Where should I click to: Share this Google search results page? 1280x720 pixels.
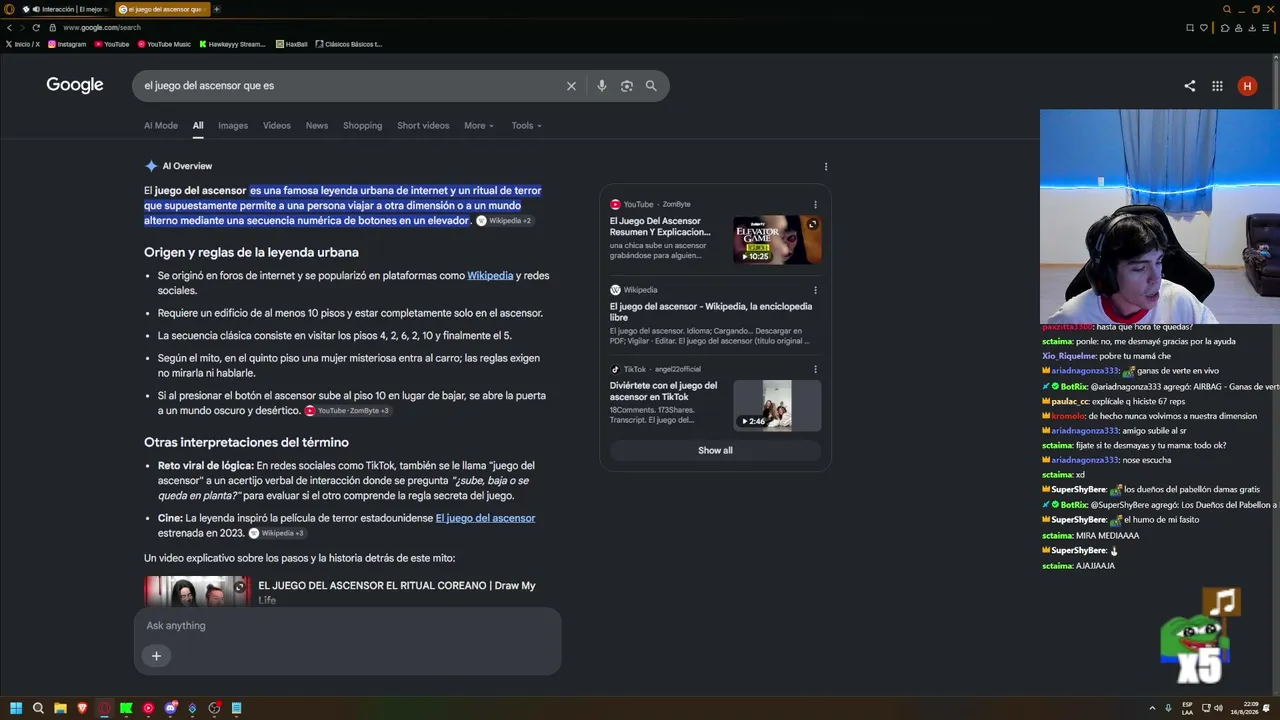pyautogui.click(x=1189, y=86)
